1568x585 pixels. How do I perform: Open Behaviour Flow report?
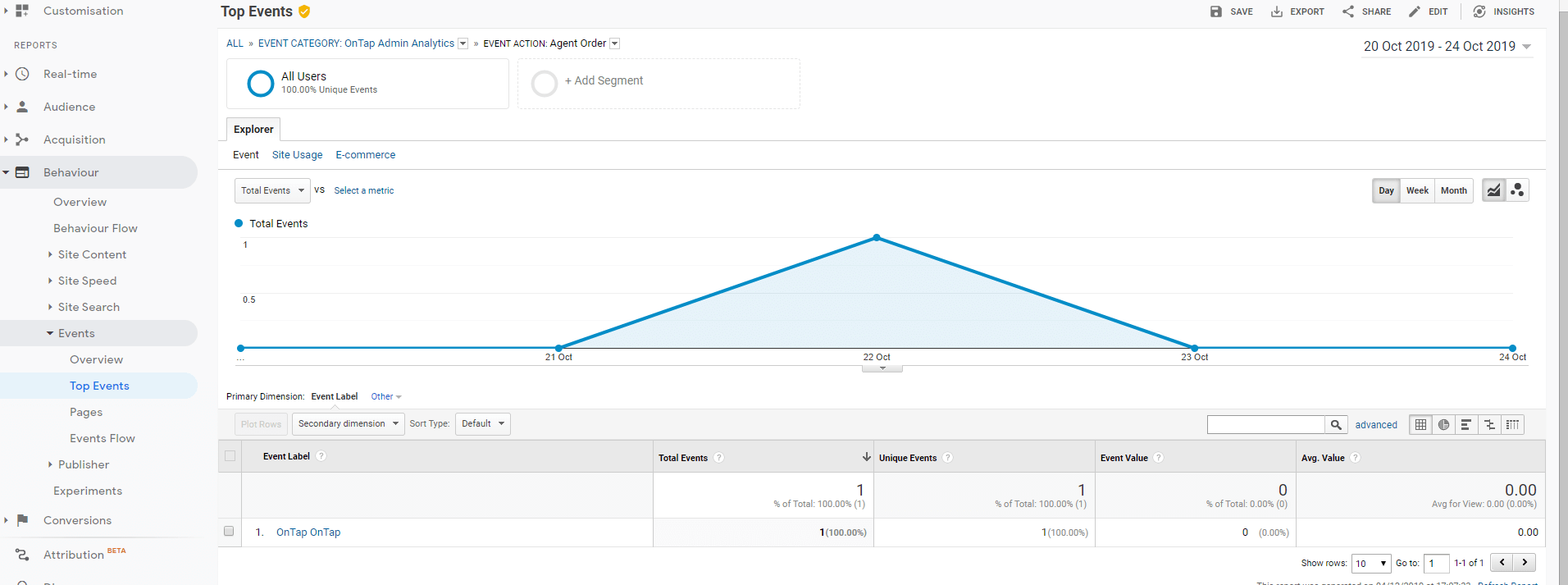click(x=95, y=228)
